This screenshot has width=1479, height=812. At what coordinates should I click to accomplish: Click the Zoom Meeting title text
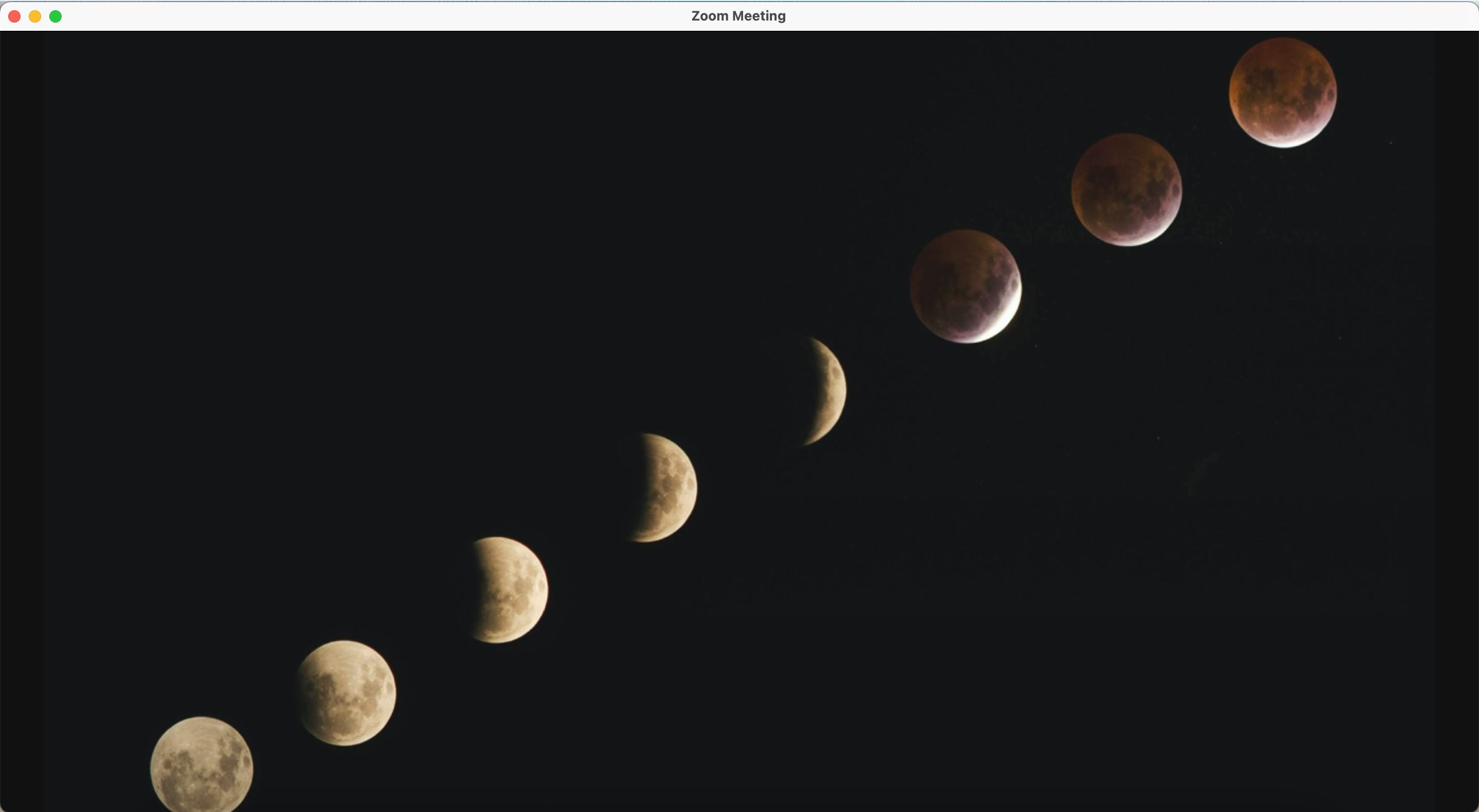(738, 16)
